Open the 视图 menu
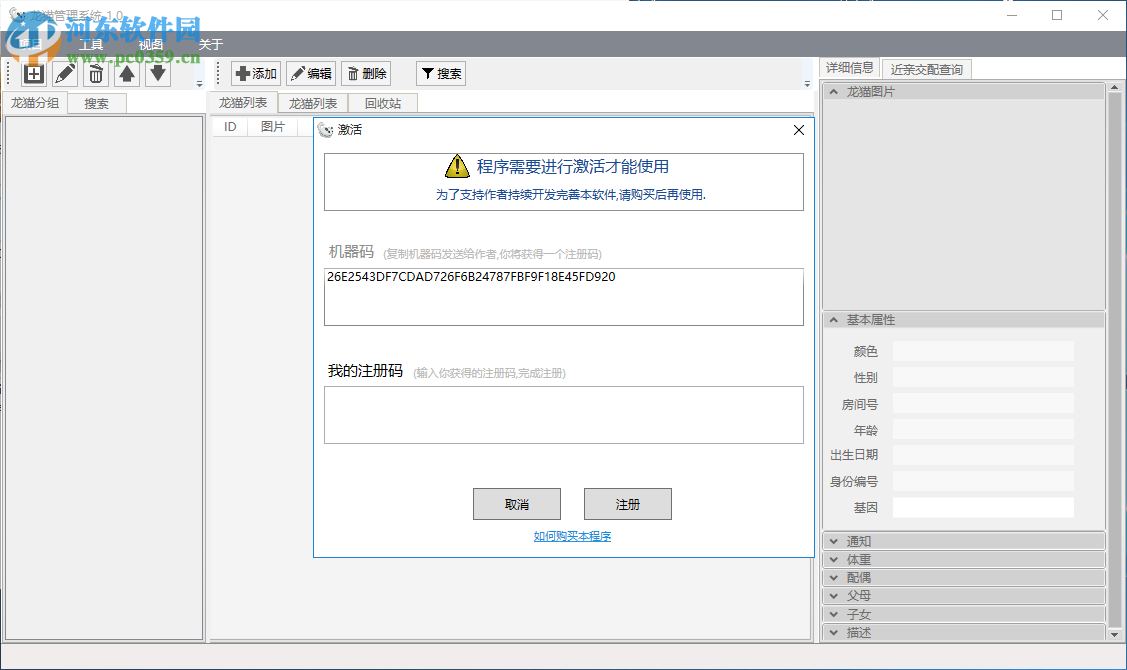The image size is (1127, 670). pyautogui.click(x=149, y=44)
